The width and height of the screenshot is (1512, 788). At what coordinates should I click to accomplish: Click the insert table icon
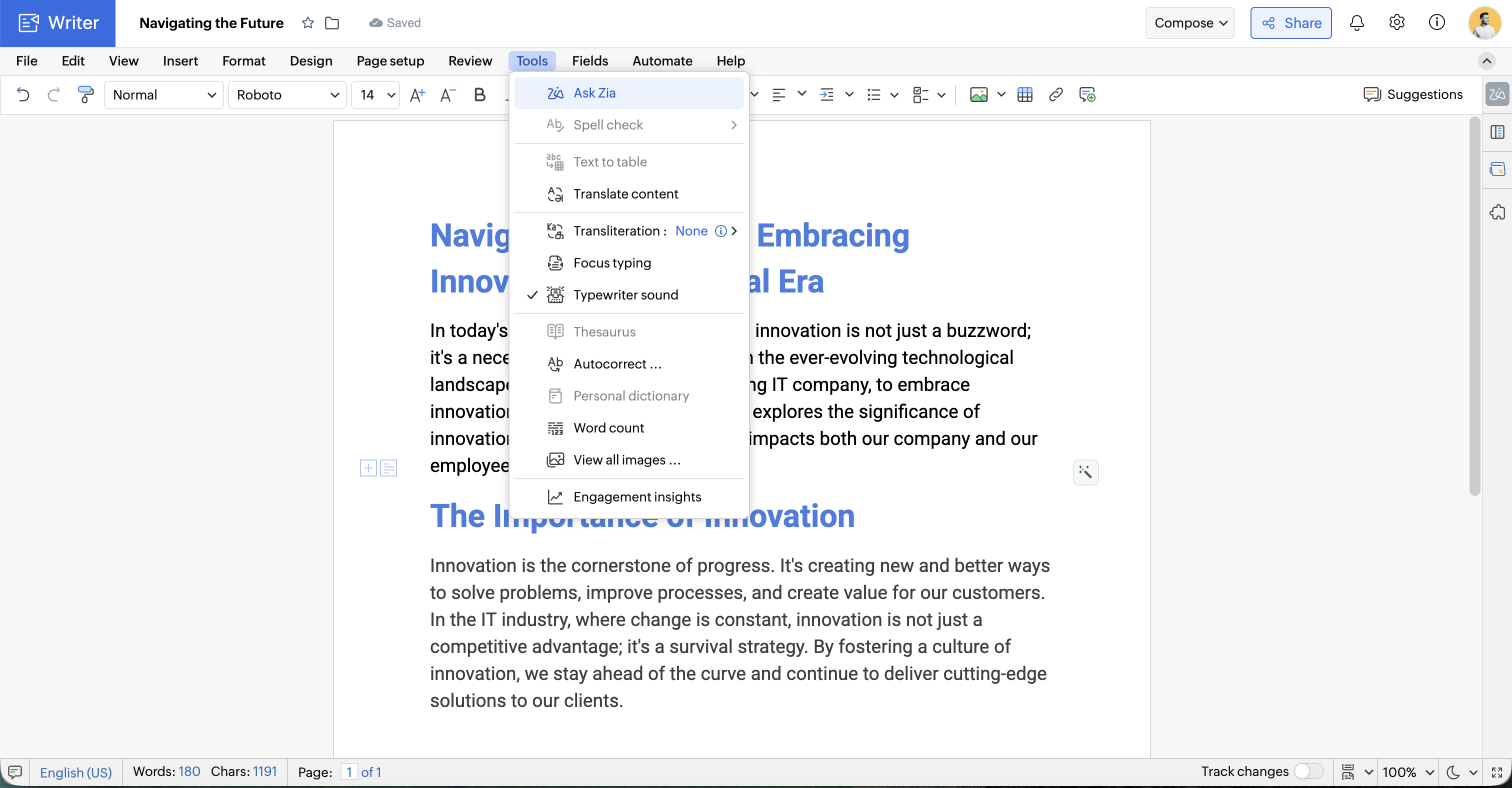point(1025,94)
